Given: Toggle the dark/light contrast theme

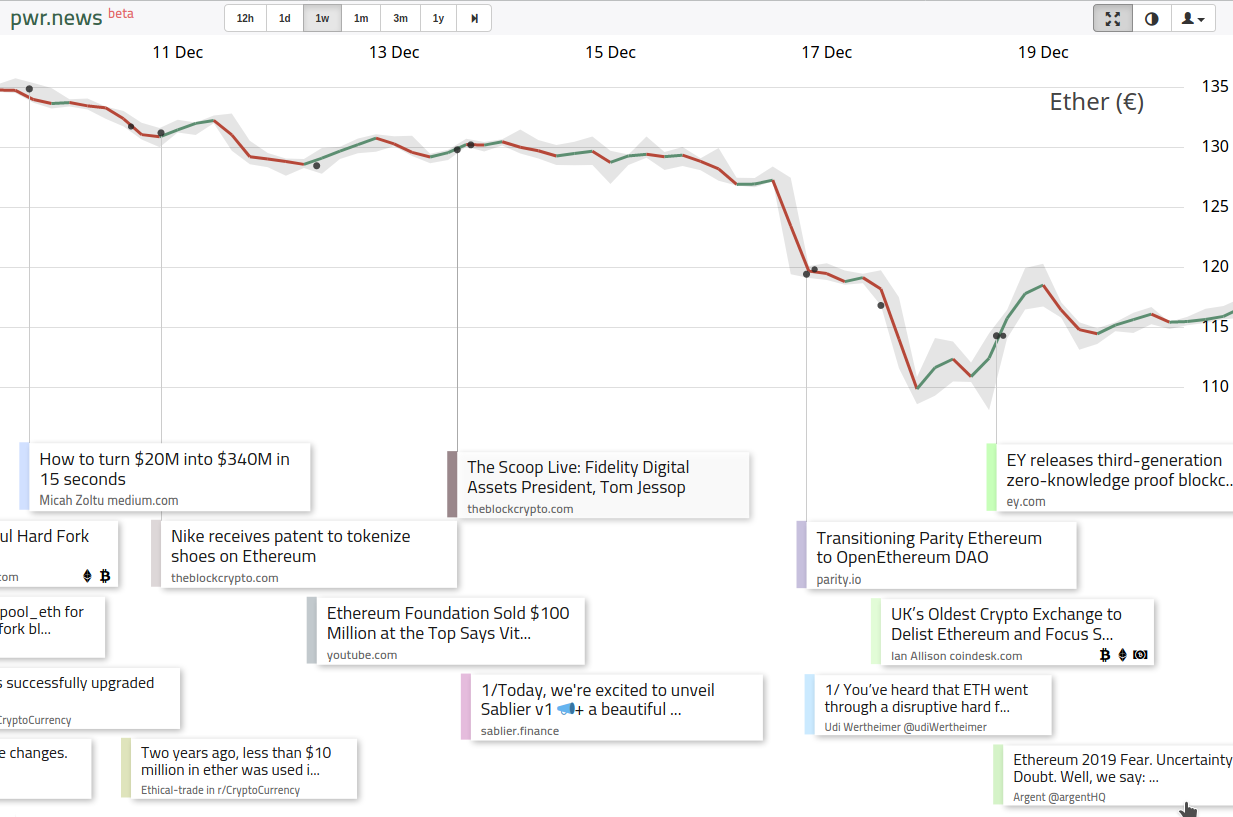Looking at the screenshot, I should click(1151, 18).
